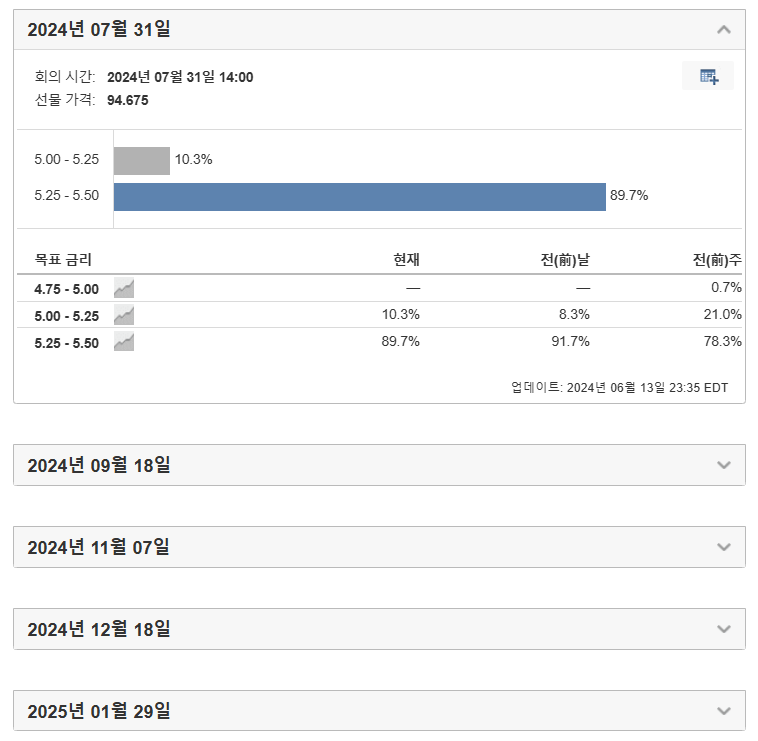Screen dimensions: 758x741
Task: Open chart icon for 4.75 - 5.00 rate
Action: pyautogui.click(x=124, y=288)
